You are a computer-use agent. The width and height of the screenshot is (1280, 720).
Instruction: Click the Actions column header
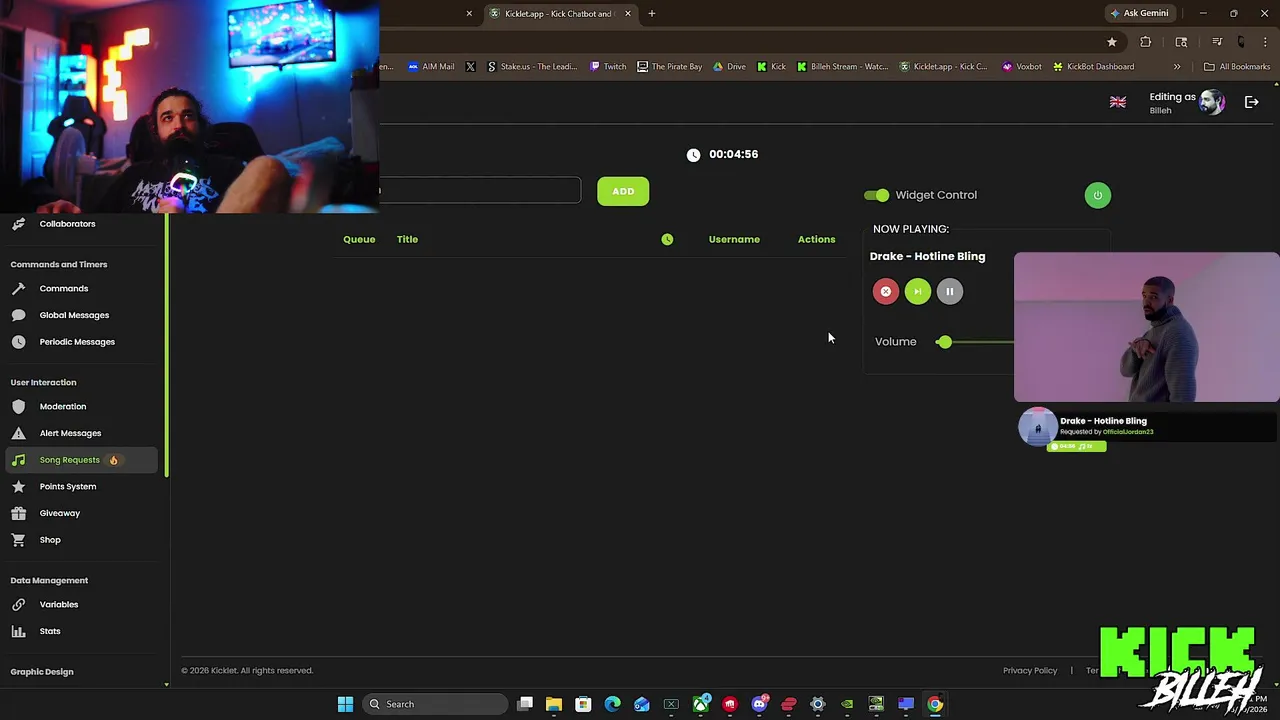(x=816, y=239)
